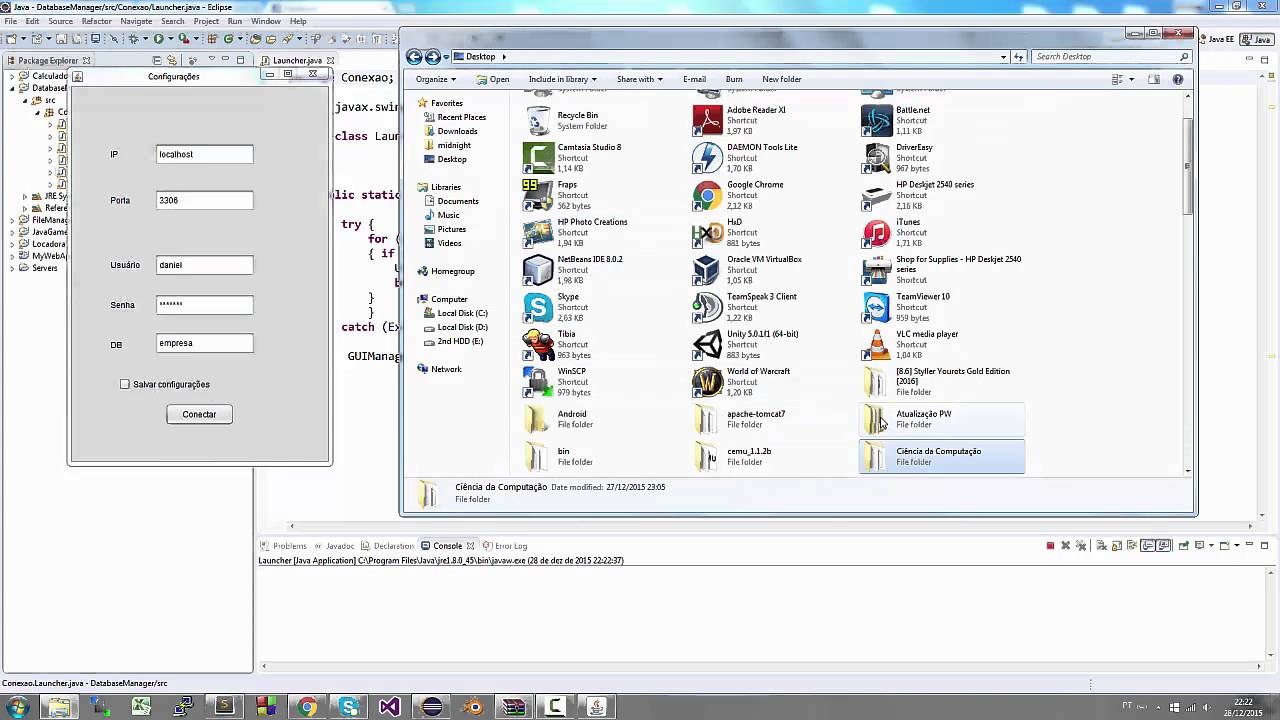Click New folder in Explorer toolbar

[782, 79]
